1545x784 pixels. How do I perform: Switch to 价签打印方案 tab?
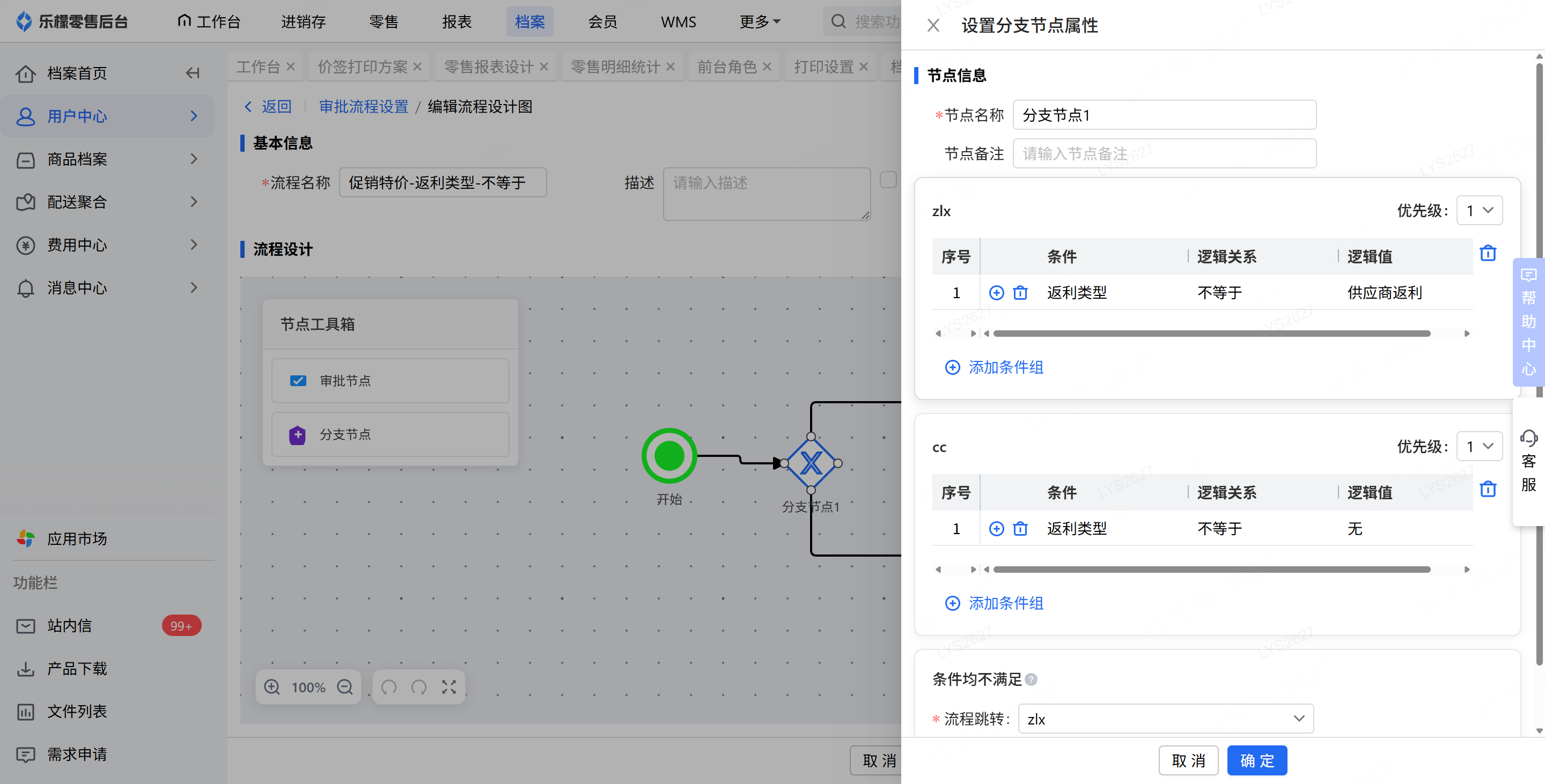point(362,66)
